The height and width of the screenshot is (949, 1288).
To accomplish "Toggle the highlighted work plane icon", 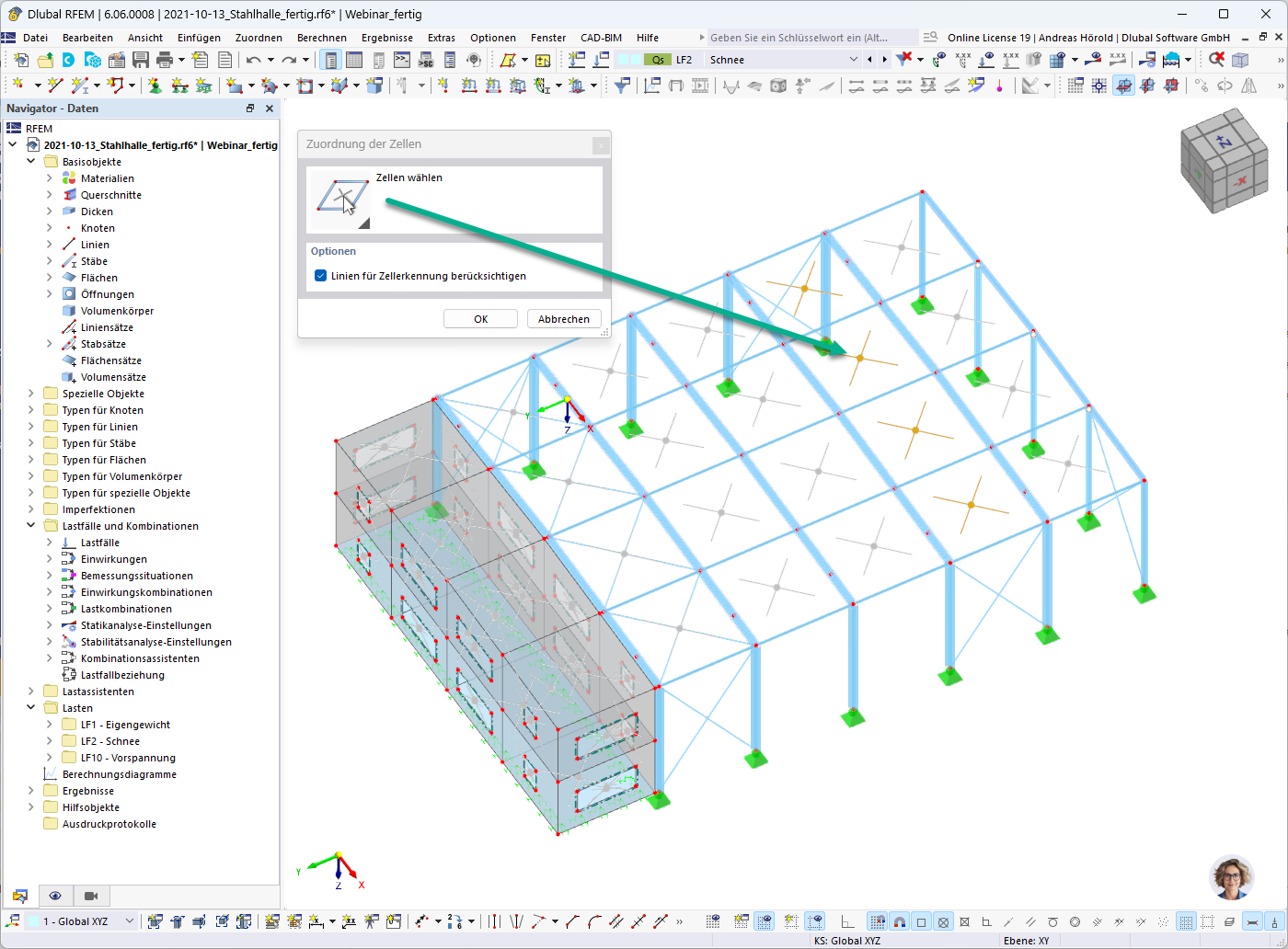I will point(1123,86).
